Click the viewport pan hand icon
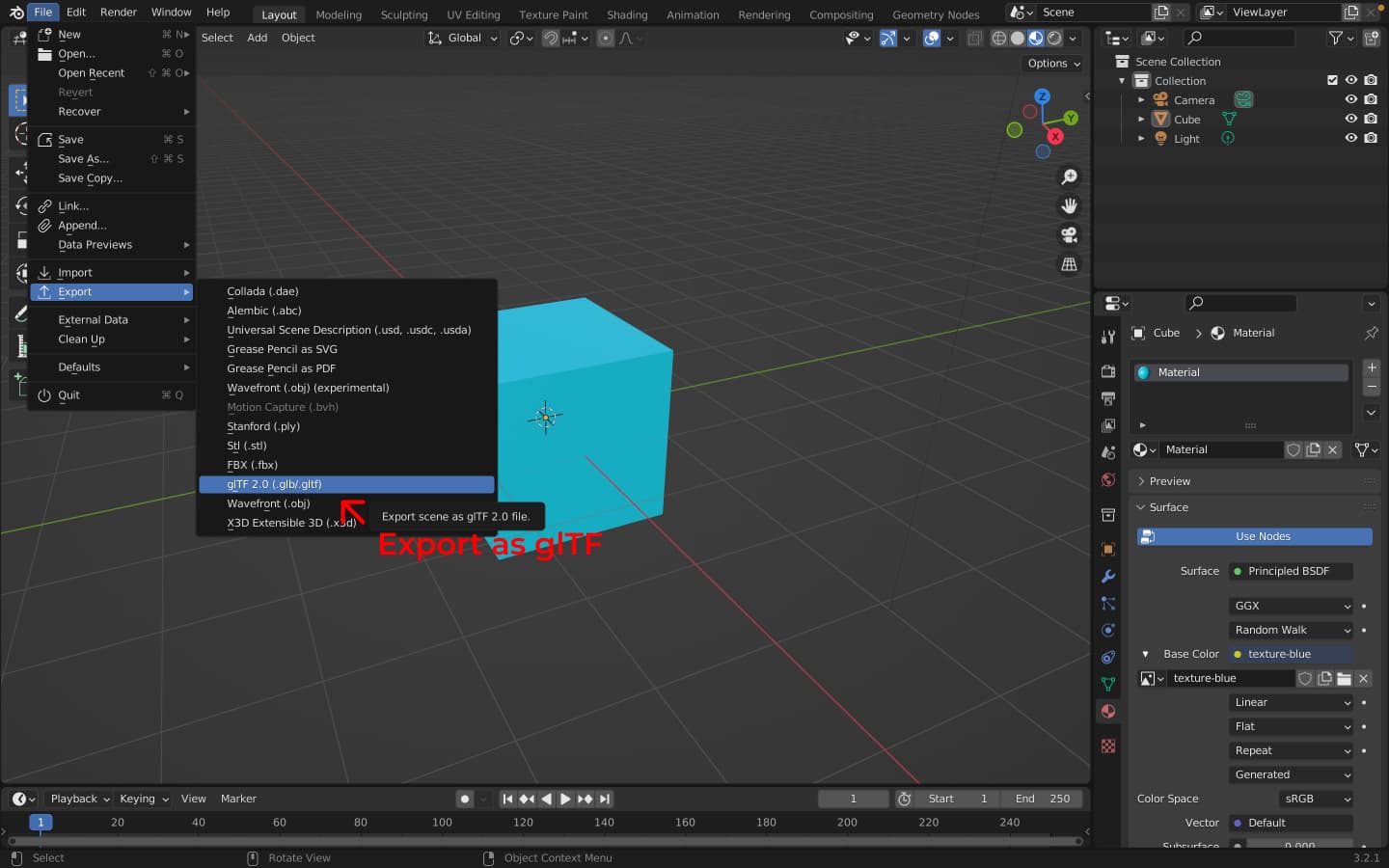The height and width of the screenshot is (868, 1389). point(1069,206)
